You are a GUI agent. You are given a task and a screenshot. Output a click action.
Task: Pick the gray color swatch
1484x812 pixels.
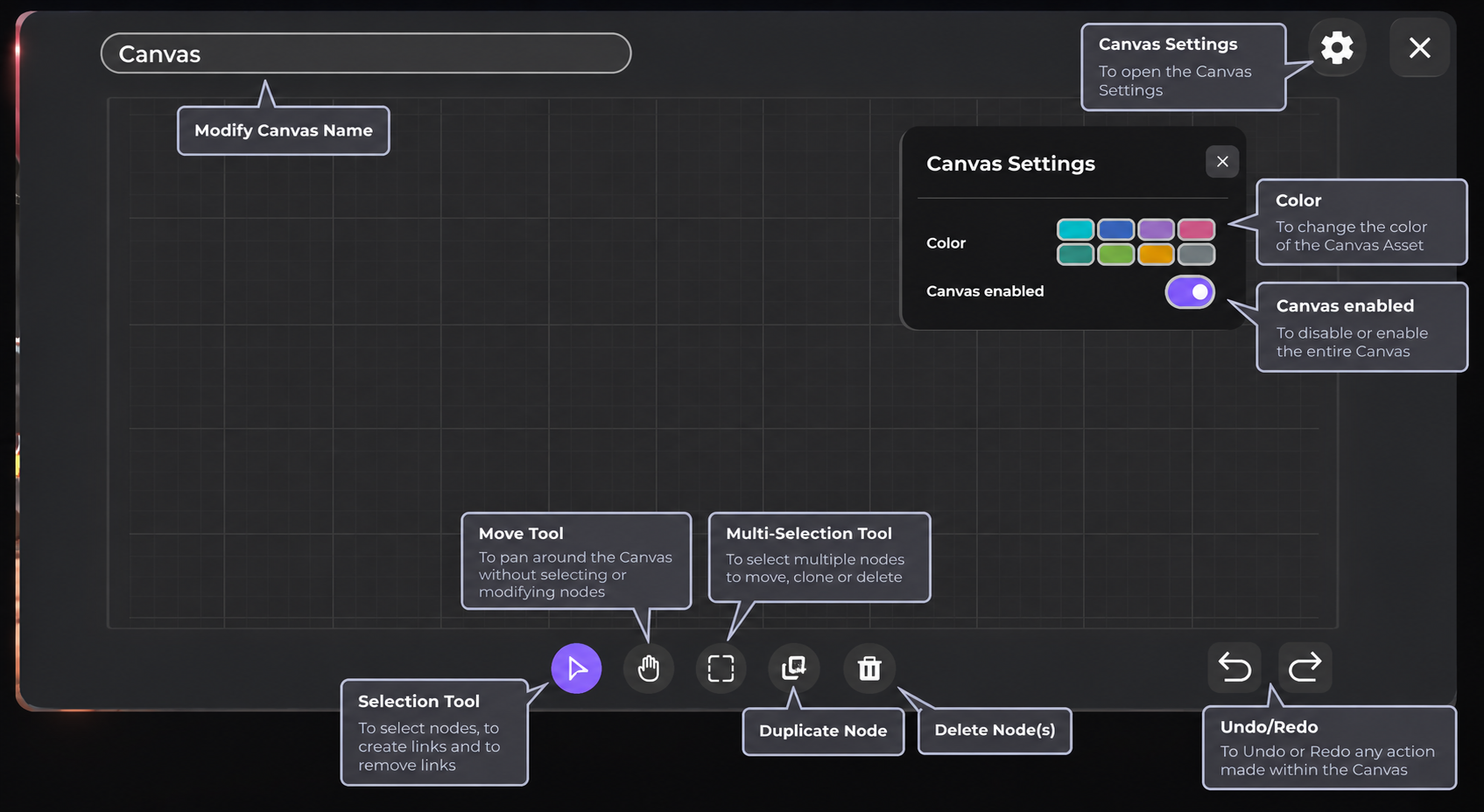(x=1196, y=255)
